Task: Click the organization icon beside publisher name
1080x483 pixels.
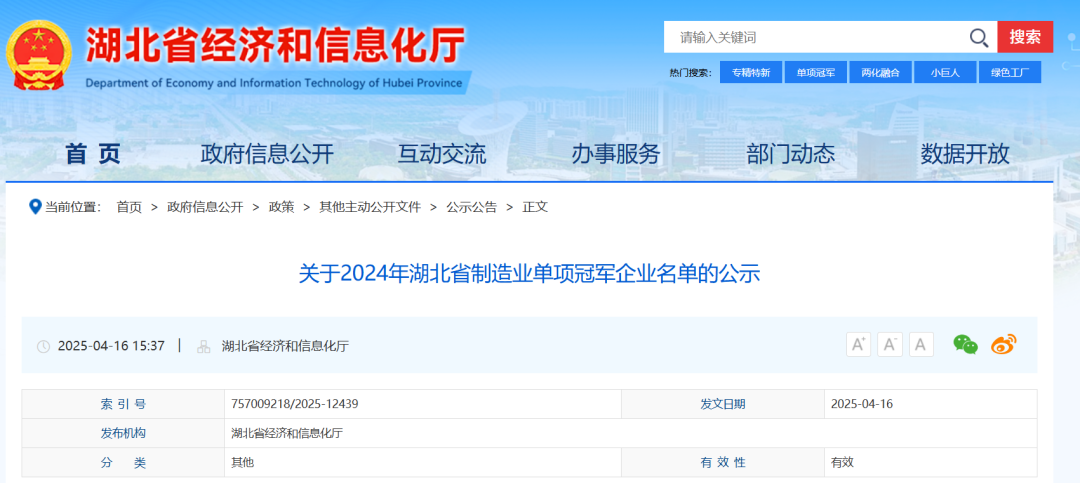Action: coord(203,347)
